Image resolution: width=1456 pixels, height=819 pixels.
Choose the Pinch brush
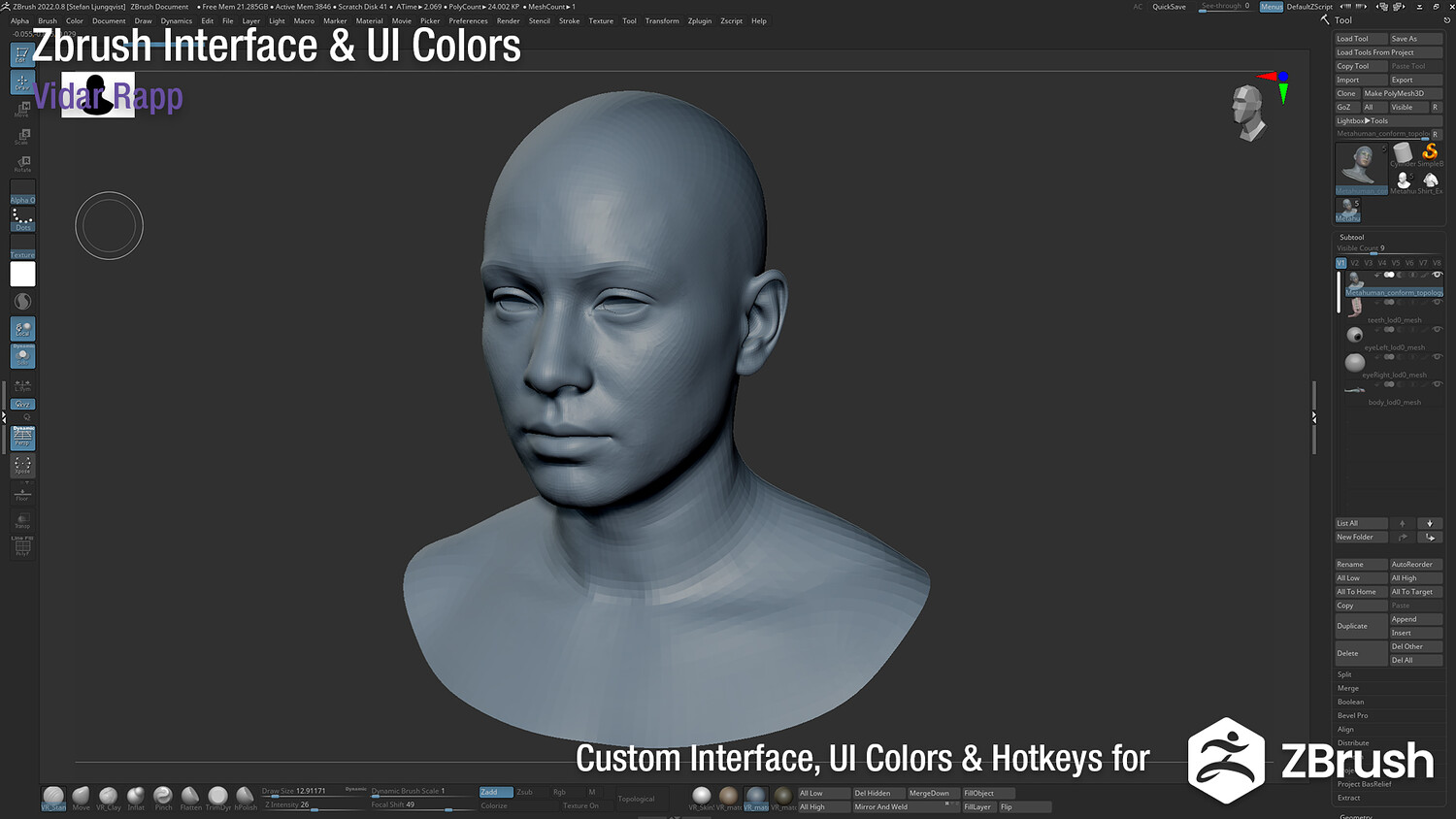click(x=163, y=798)
